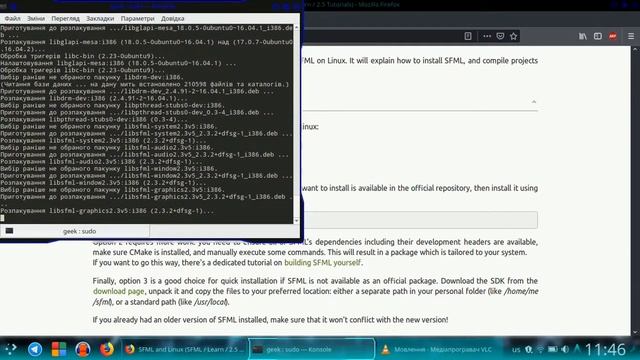Click terminal line 'Розпакування libsfml-system2.3v5:i386'
Image resolution: width=640 pixels, height=360 pixels.
103,140
